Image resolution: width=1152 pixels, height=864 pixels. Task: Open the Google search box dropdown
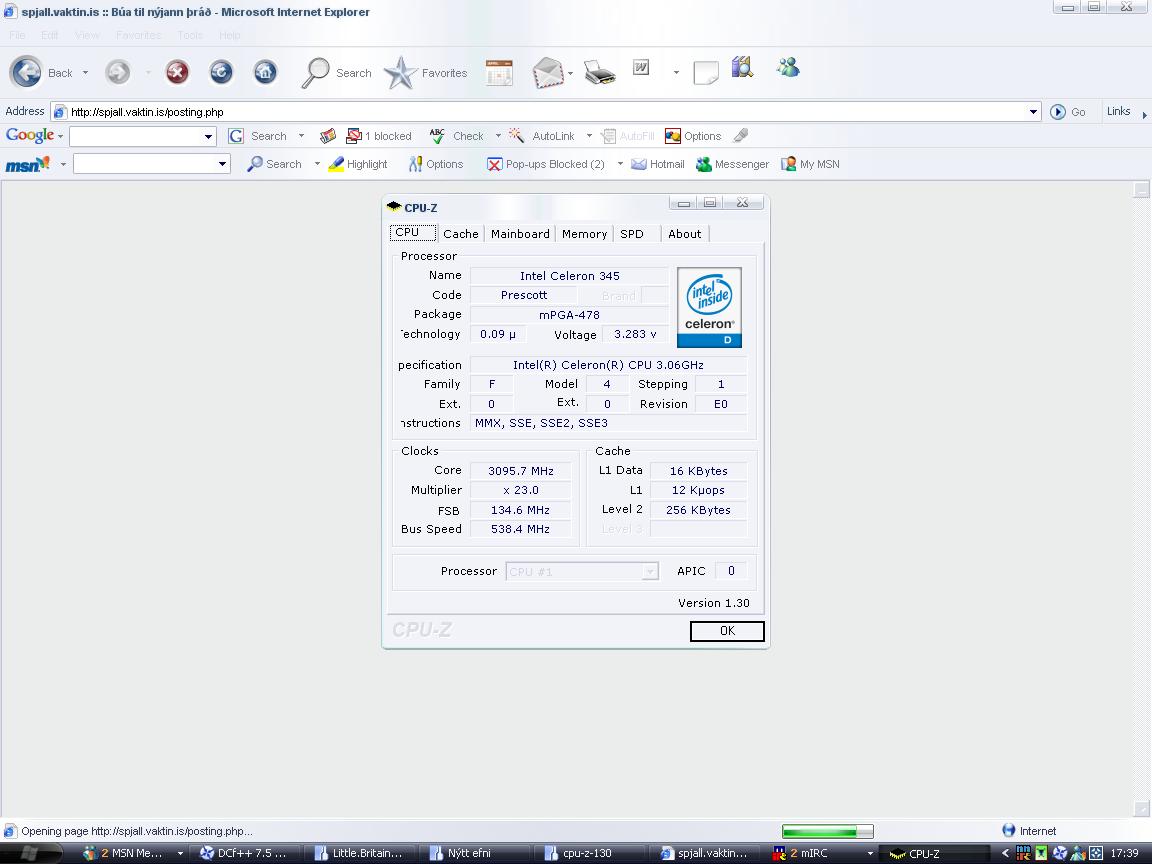(208, 137)
